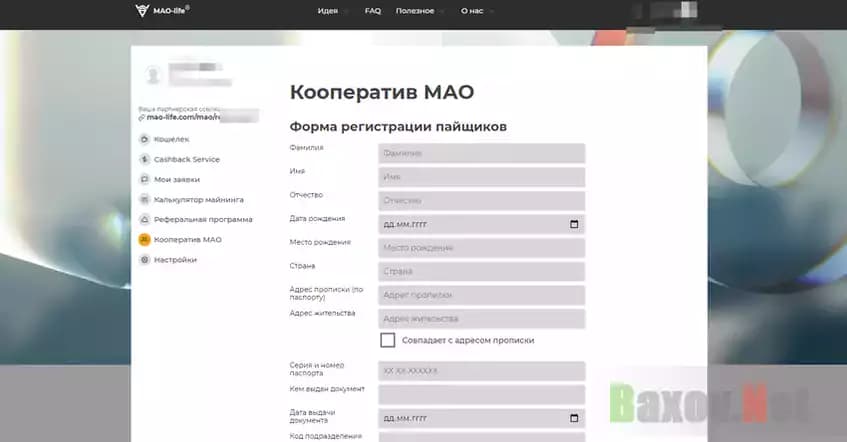Viewport: 847px width, 442px height.
Task: Click the Страна input field
Action: (482, 271)
